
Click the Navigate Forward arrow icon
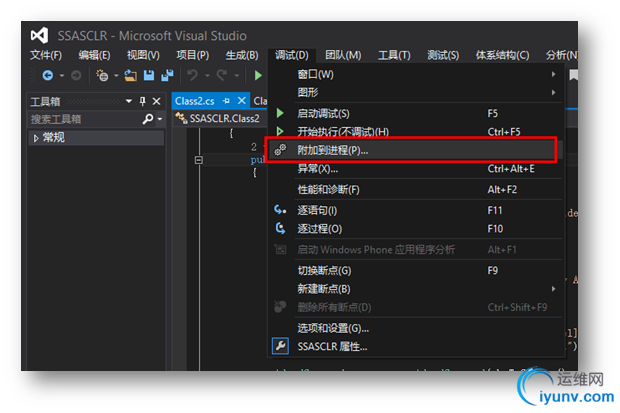[76, 75]
